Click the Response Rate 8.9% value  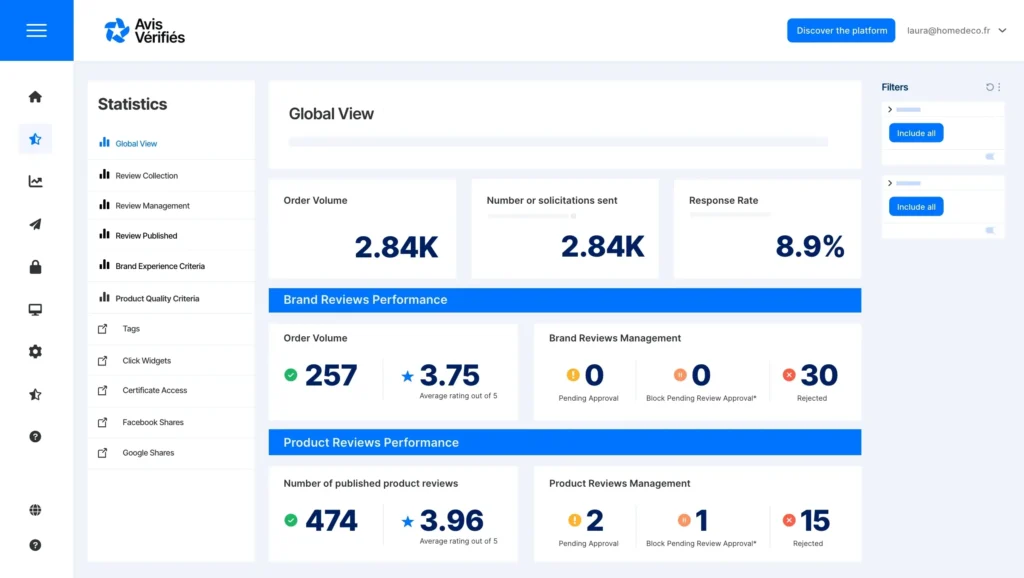coord(810,247)
